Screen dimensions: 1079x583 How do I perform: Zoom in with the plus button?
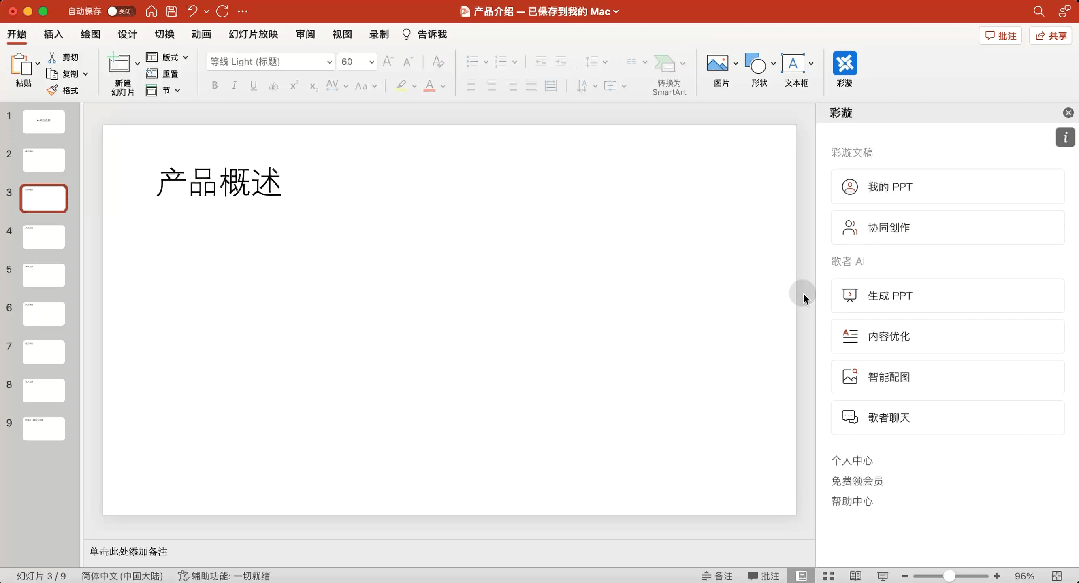point(997,576)
